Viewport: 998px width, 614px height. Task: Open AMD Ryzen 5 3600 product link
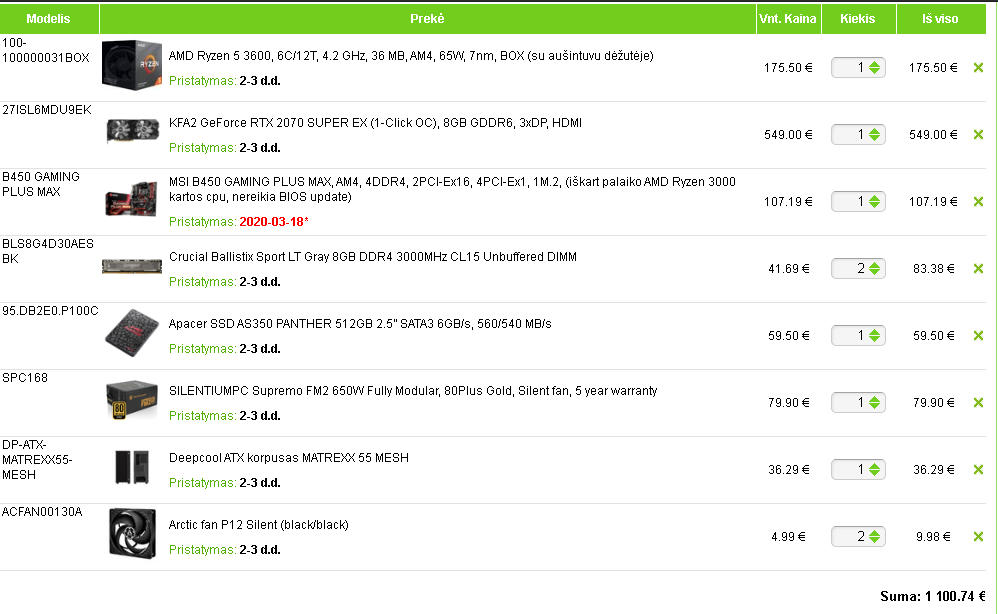411,56
